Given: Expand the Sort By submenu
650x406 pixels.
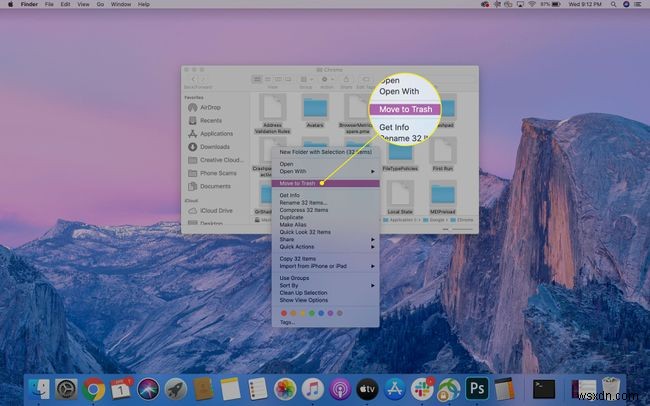Looking at the screenshot, I should 325,286.
